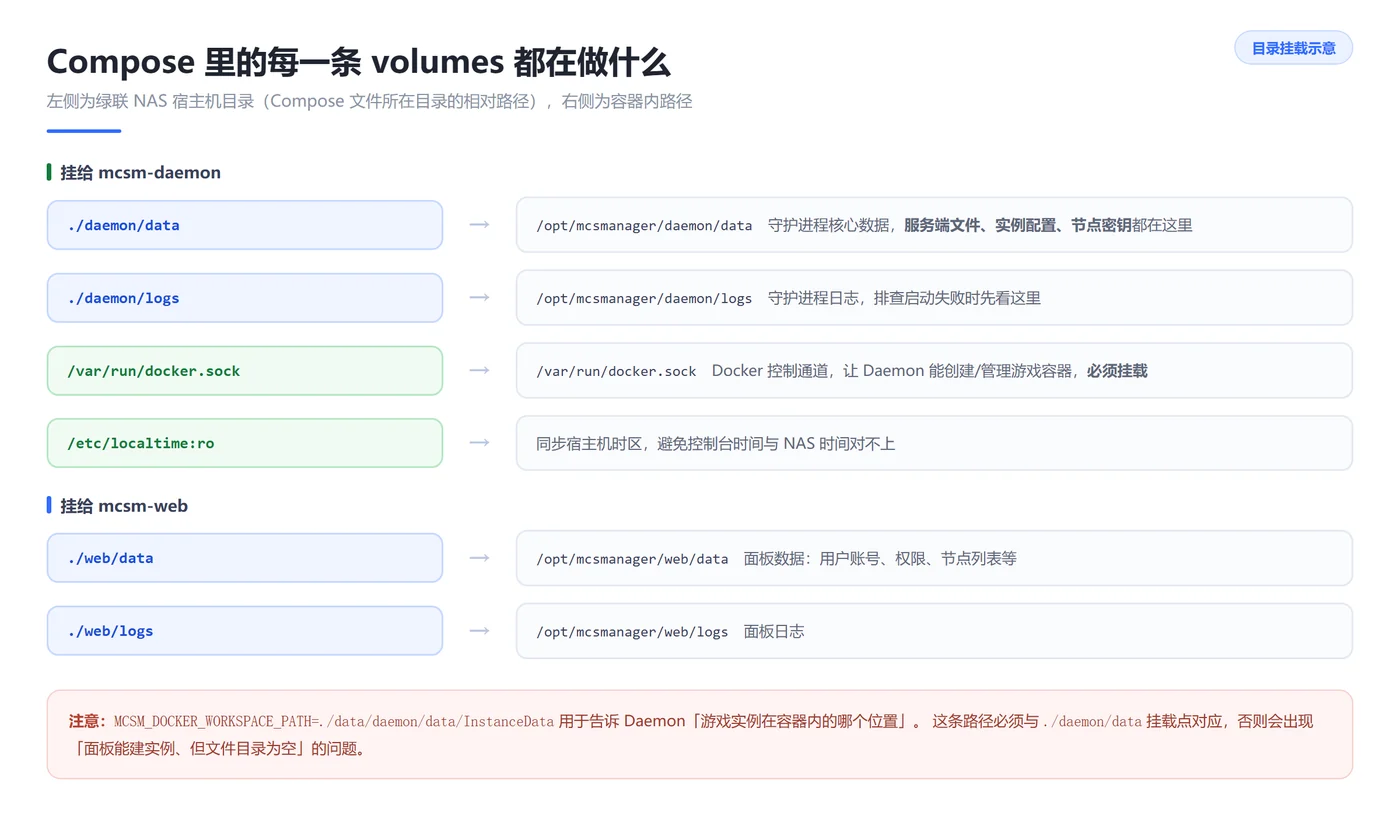The image size is (1400, 816).
Task: Select the ./daemon/data host path box
Action: point(245,225)
